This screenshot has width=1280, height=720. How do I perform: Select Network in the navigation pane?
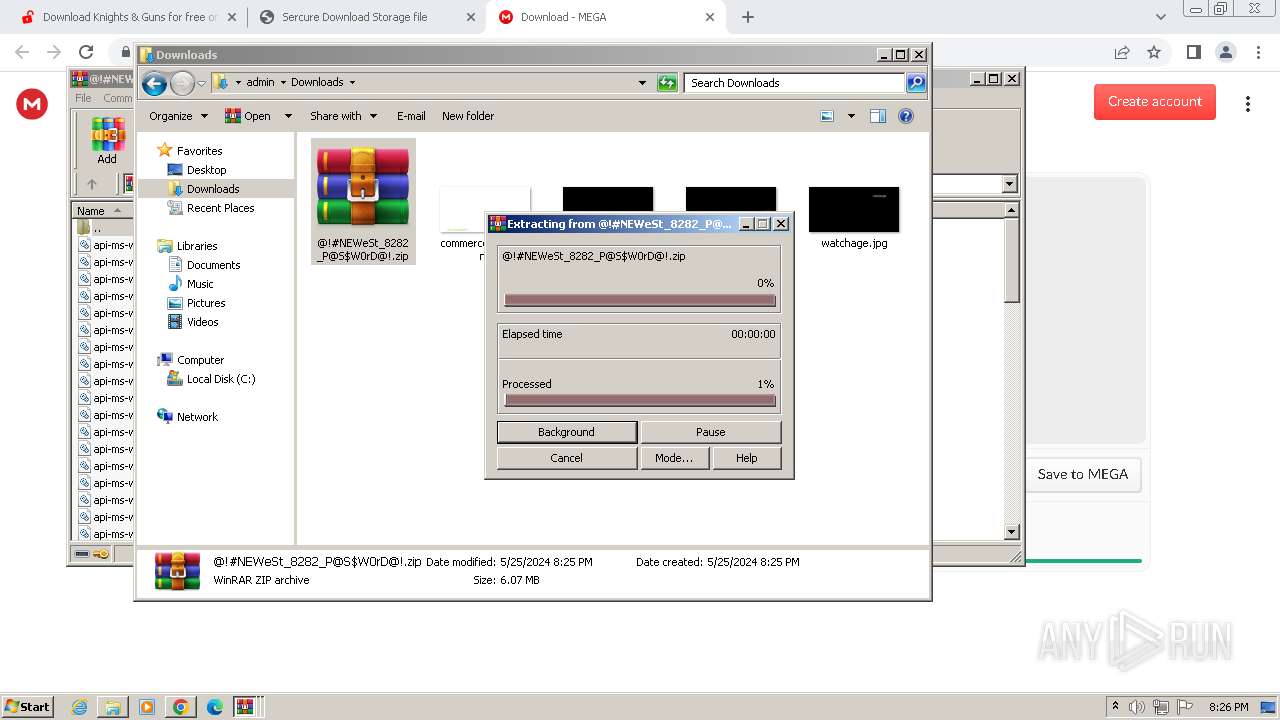point(197,417)
